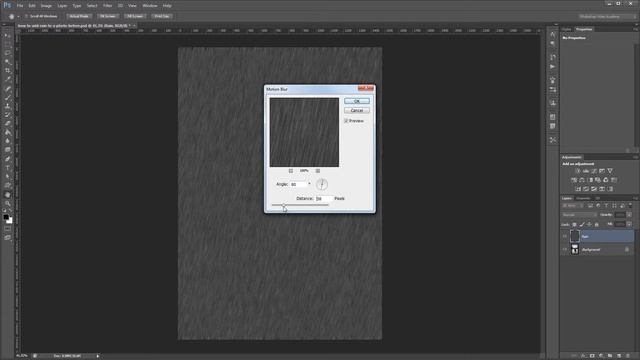The width and height of the screenshot is (640, 360).
Task: Click the background color swatch
Action: pos(10,221)
